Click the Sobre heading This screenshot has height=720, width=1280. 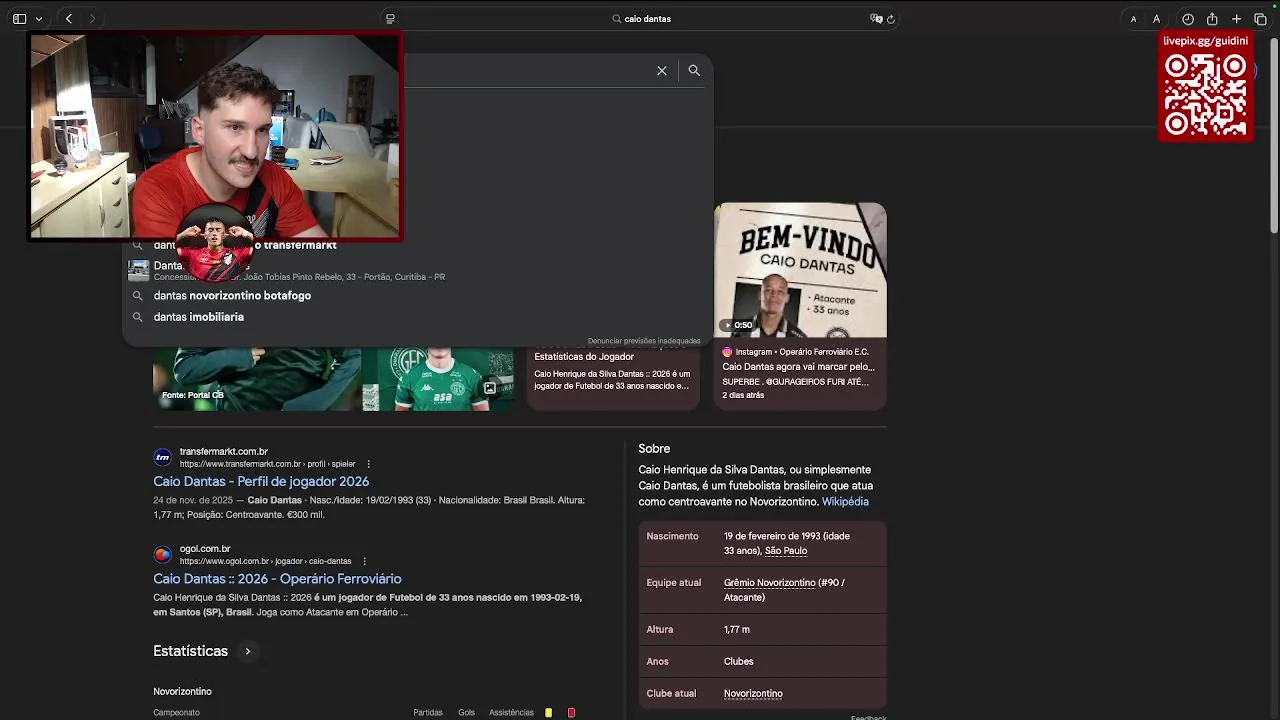654,449
